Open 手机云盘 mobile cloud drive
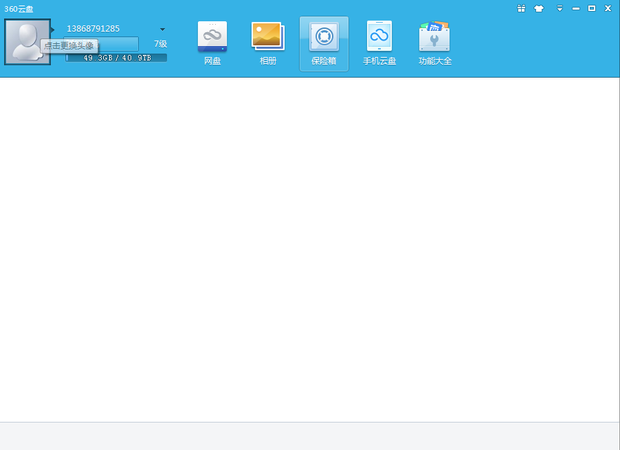 pos(379,44)
